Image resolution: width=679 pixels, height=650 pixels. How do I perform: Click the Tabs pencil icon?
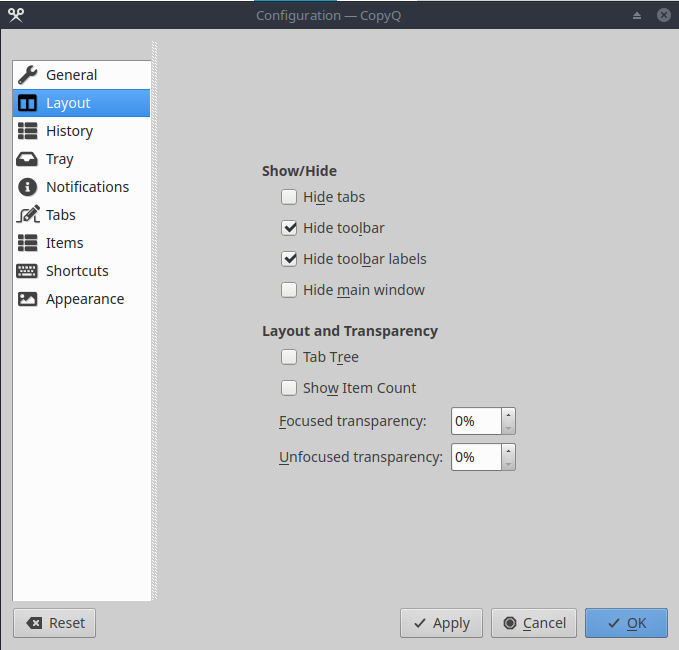[28, 214]
